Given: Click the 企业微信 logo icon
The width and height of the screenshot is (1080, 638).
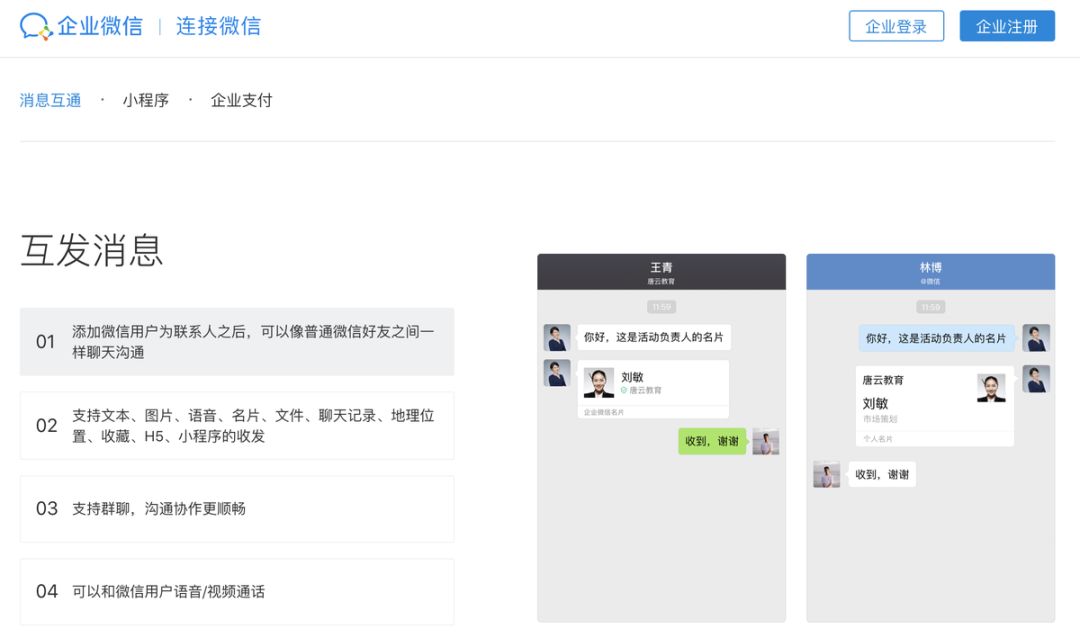Looking at the screenshot, I should 36,26.
